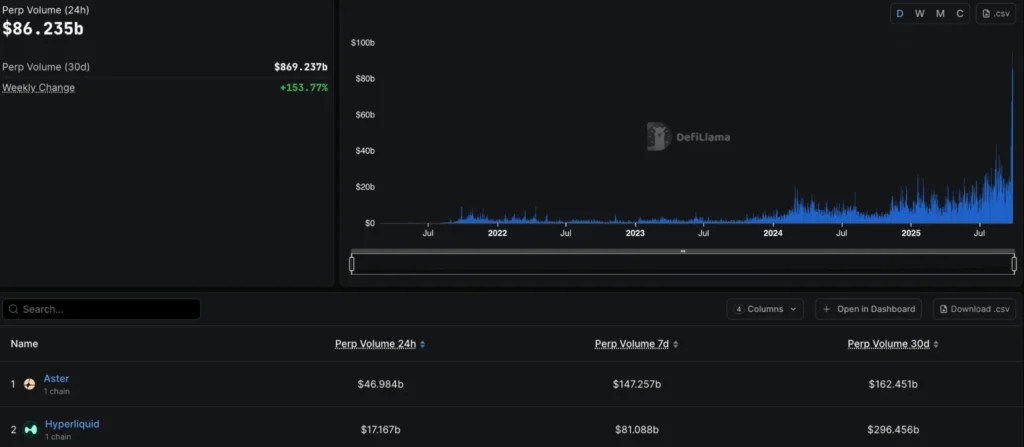1024x447 pixels.
Task: Click the Open in Dashboard button
Action: (x=869, y=309)
